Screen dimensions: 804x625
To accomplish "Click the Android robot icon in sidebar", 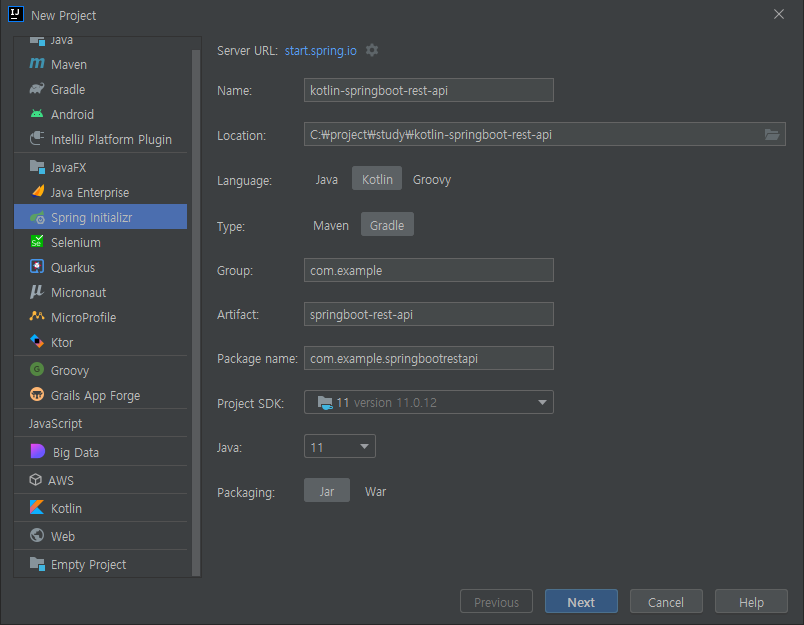I will [x=37, y=114].
